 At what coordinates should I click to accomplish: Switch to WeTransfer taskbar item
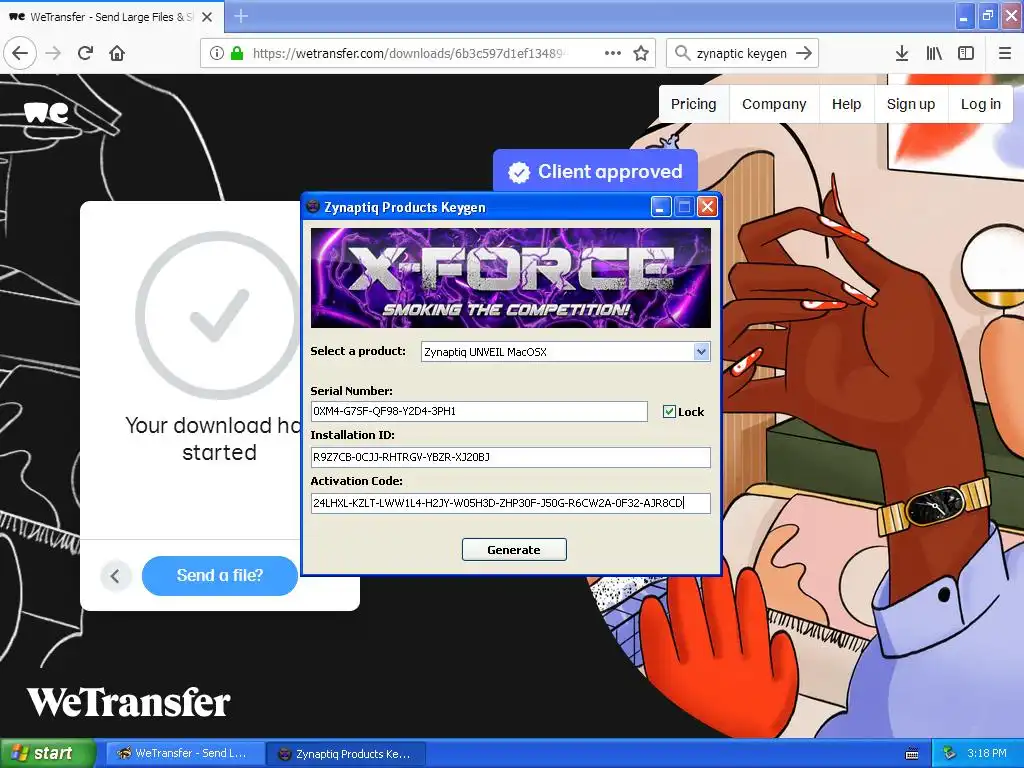(x=185, y=754)
